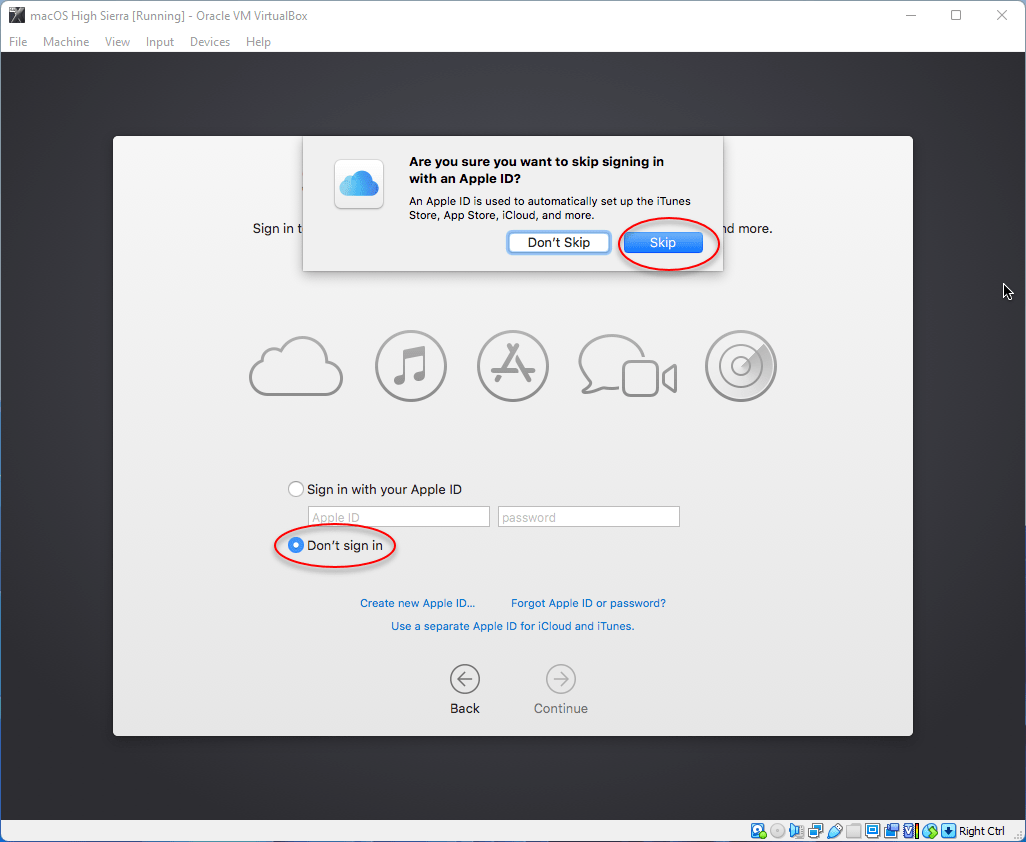
Task: Close the VirtualBox window
Action: point(1002,15)
